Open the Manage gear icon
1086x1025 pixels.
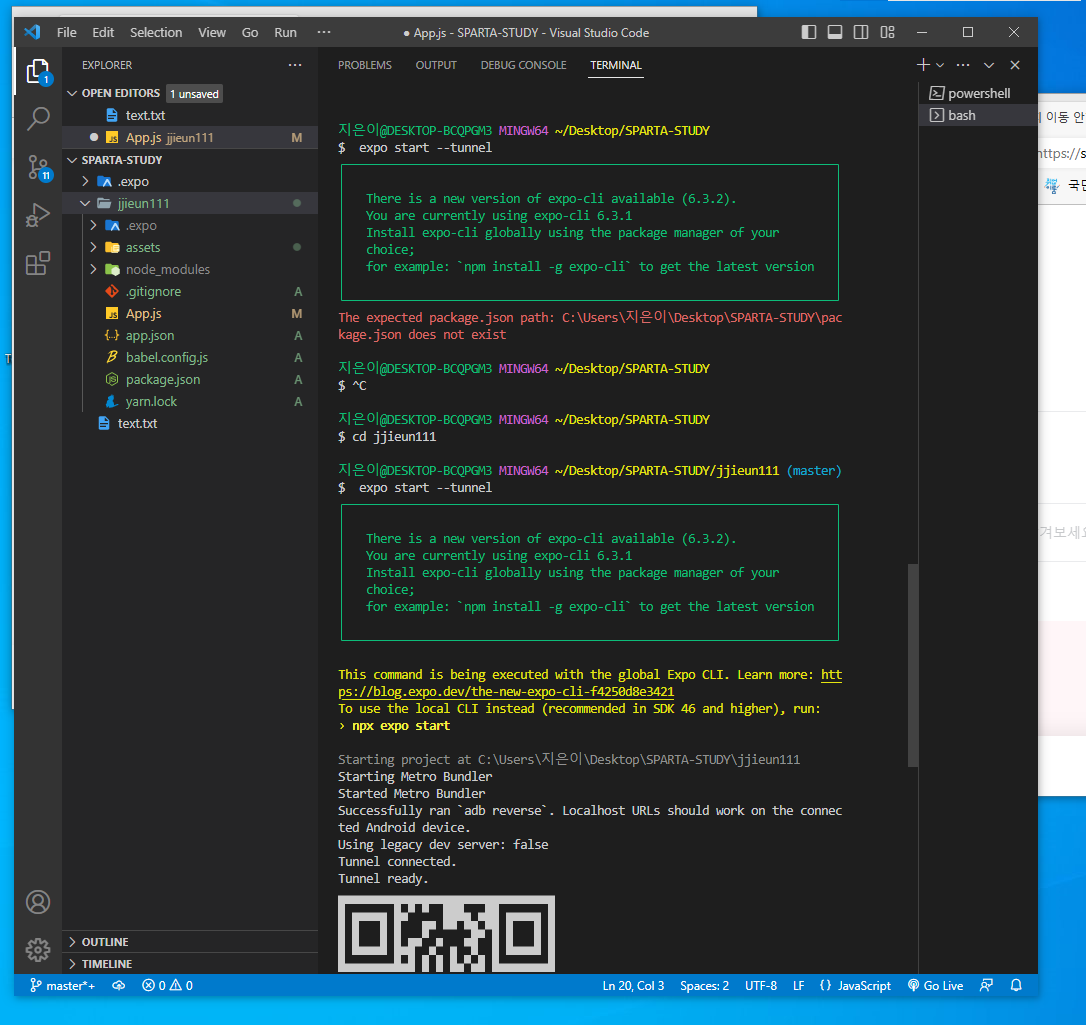coord(37,950)
